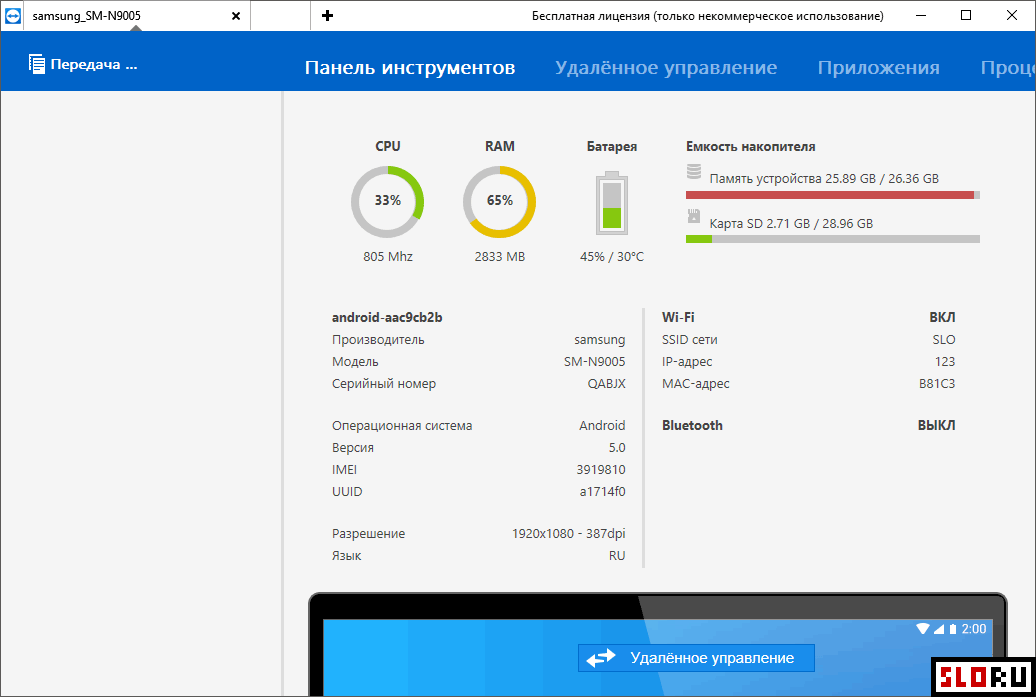Click the battery indicator under Батарея

611,204
